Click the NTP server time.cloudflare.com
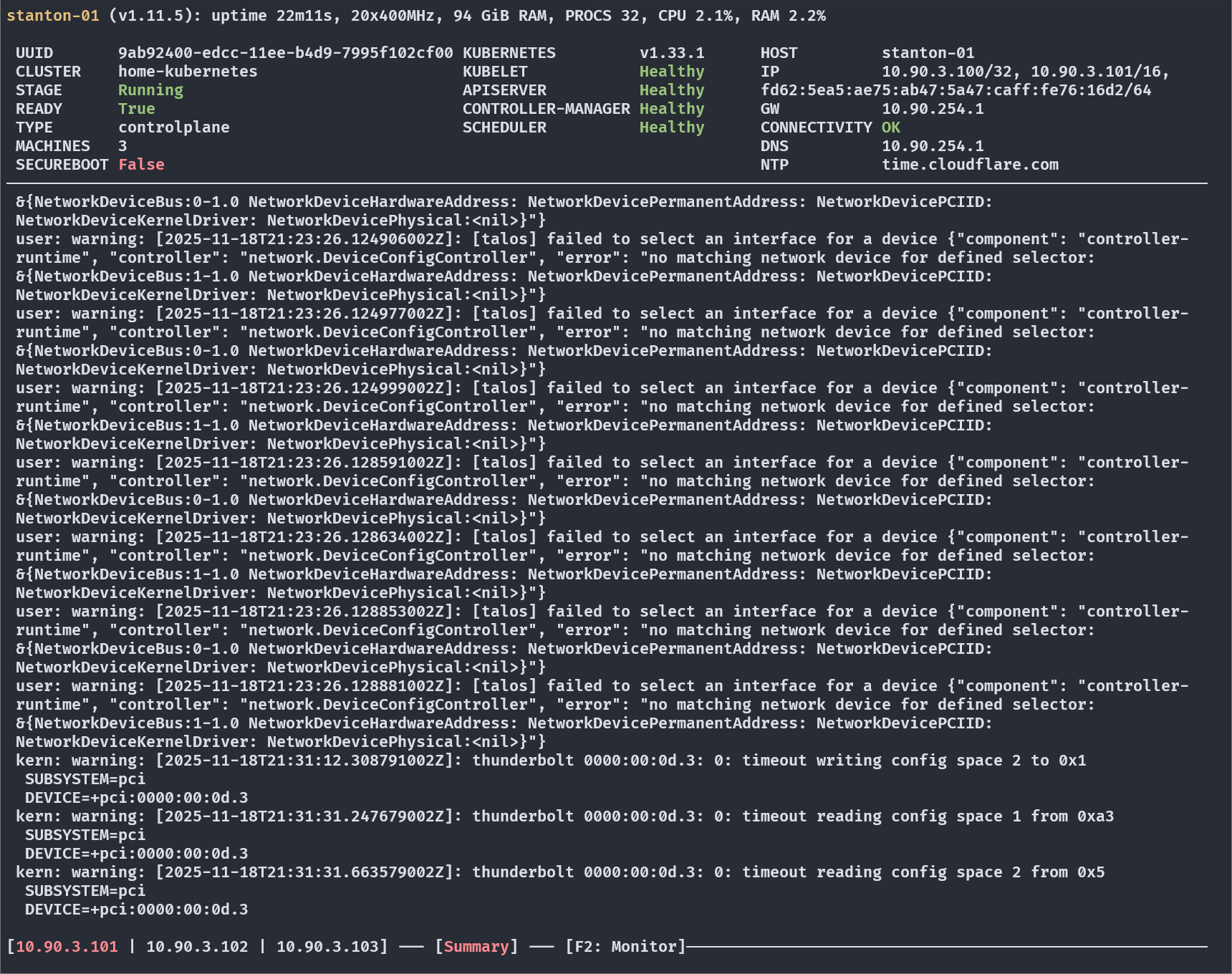1232x974 pixels. pyautogui.click(x=969, y=164)
